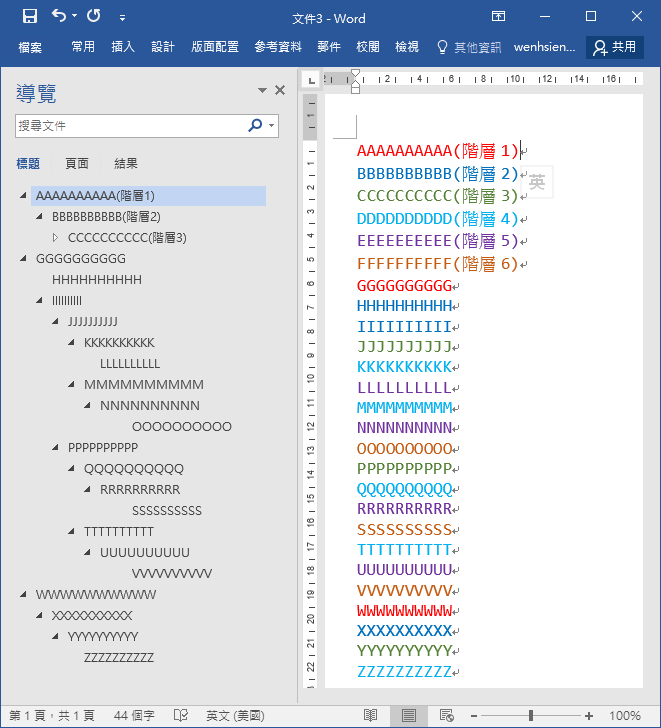Collapse the BBBBBBBBBB(階層2) heading
The image size is (661, 728).
(x=39, y=217)
